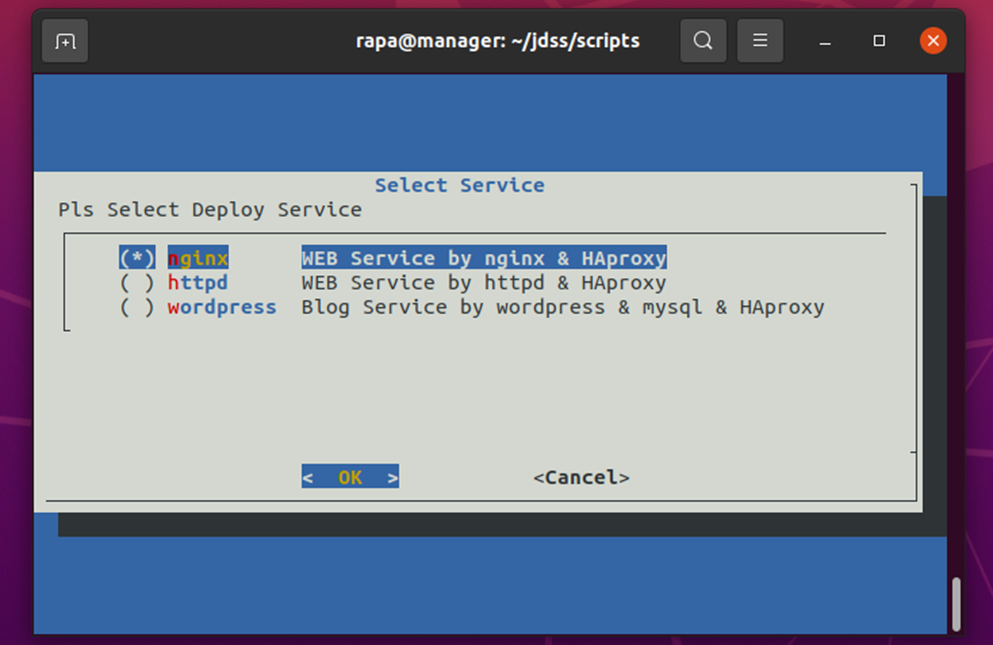The width and height of the screenshot is (993, 645).
Task: Select the wordpress radio option
Action: 137,307
